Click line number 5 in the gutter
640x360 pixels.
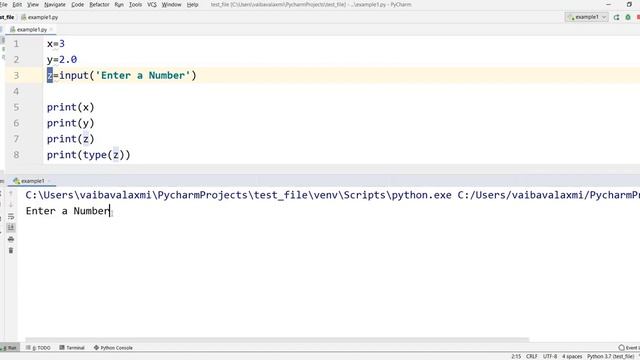(x=16, y=107)
